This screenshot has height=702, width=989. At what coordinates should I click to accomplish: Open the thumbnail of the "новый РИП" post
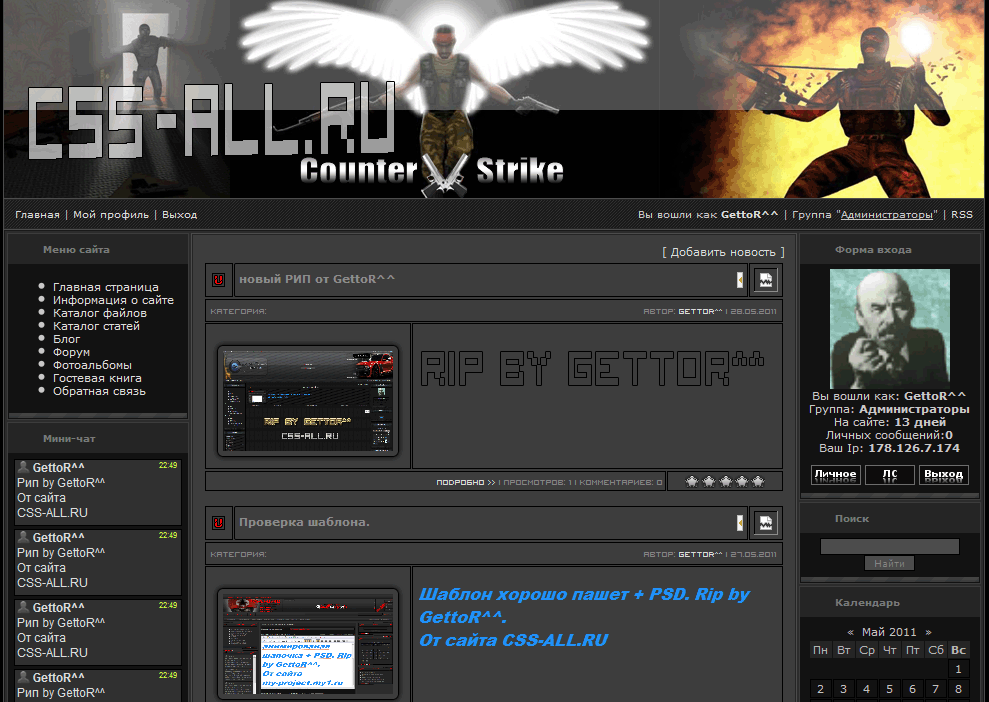click(x=308, y=401)
